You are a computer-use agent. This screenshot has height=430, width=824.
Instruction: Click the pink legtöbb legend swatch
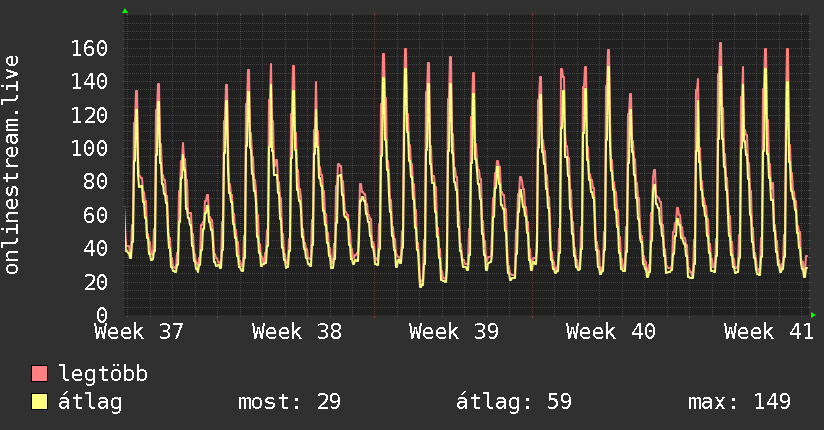point(39,374)
